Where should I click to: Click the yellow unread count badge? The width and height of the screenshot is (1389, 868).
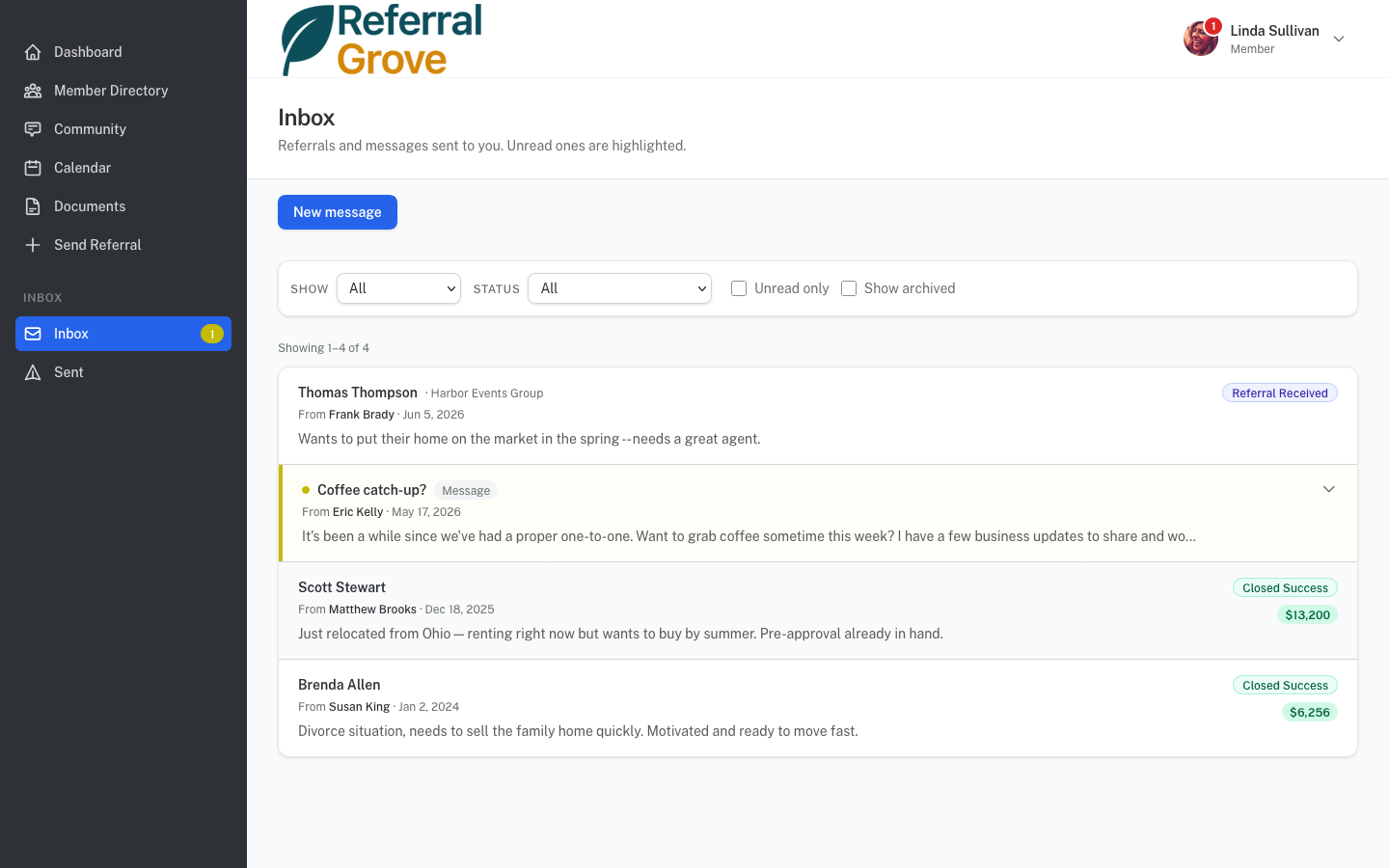[x=212, y=334]
